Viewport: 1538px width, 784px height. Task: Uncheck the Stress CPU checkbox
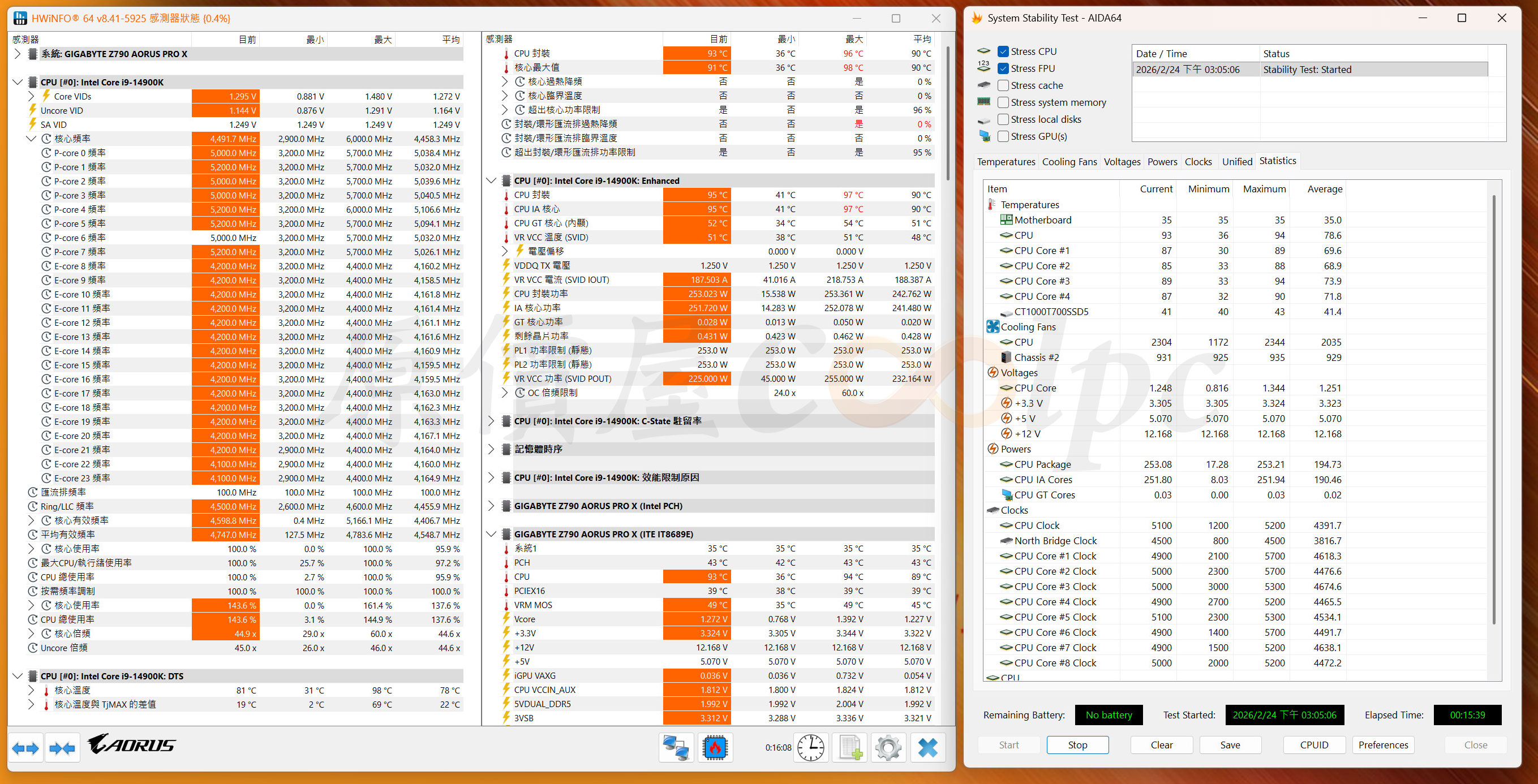click(1004, 51)
